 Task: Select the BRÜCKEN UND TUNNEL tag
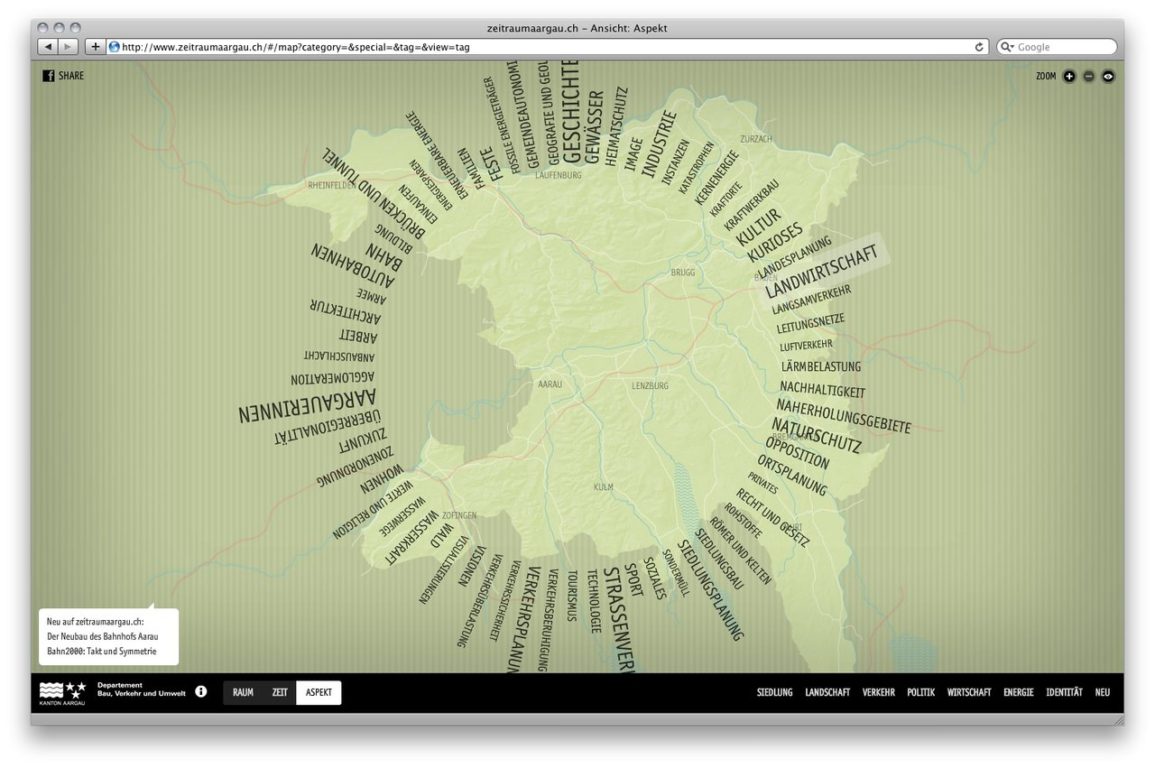pos(373,193)
